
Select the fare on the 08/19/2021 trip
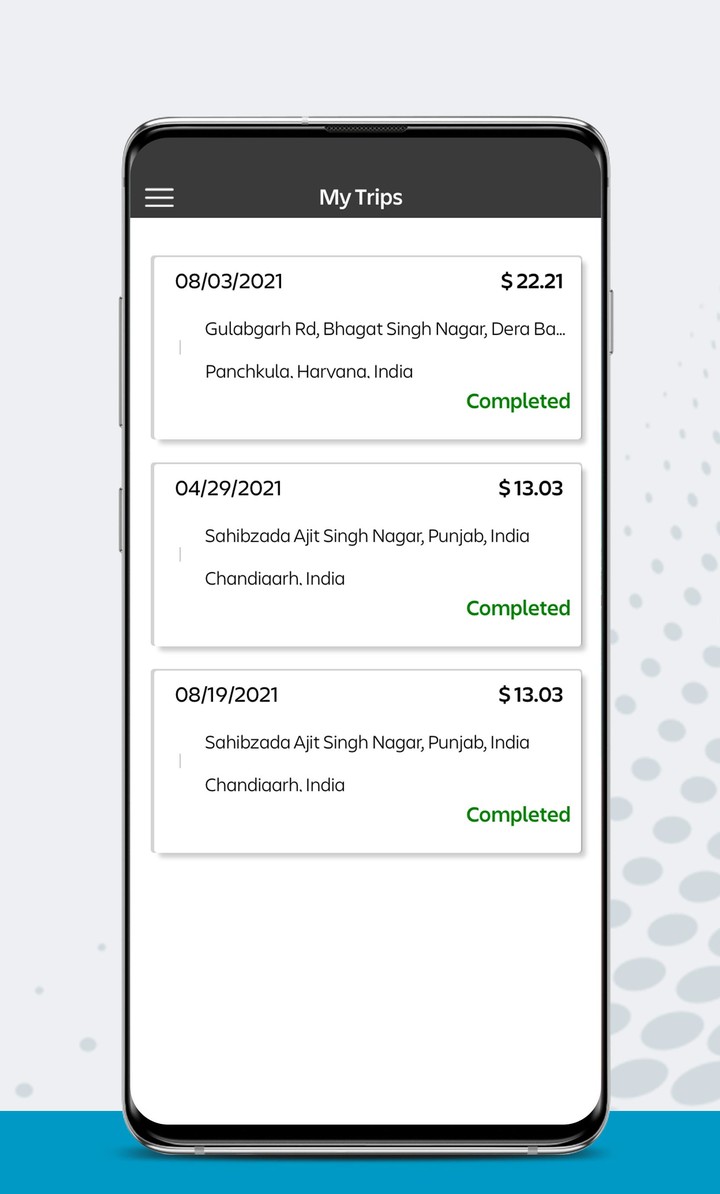[531, 695]
